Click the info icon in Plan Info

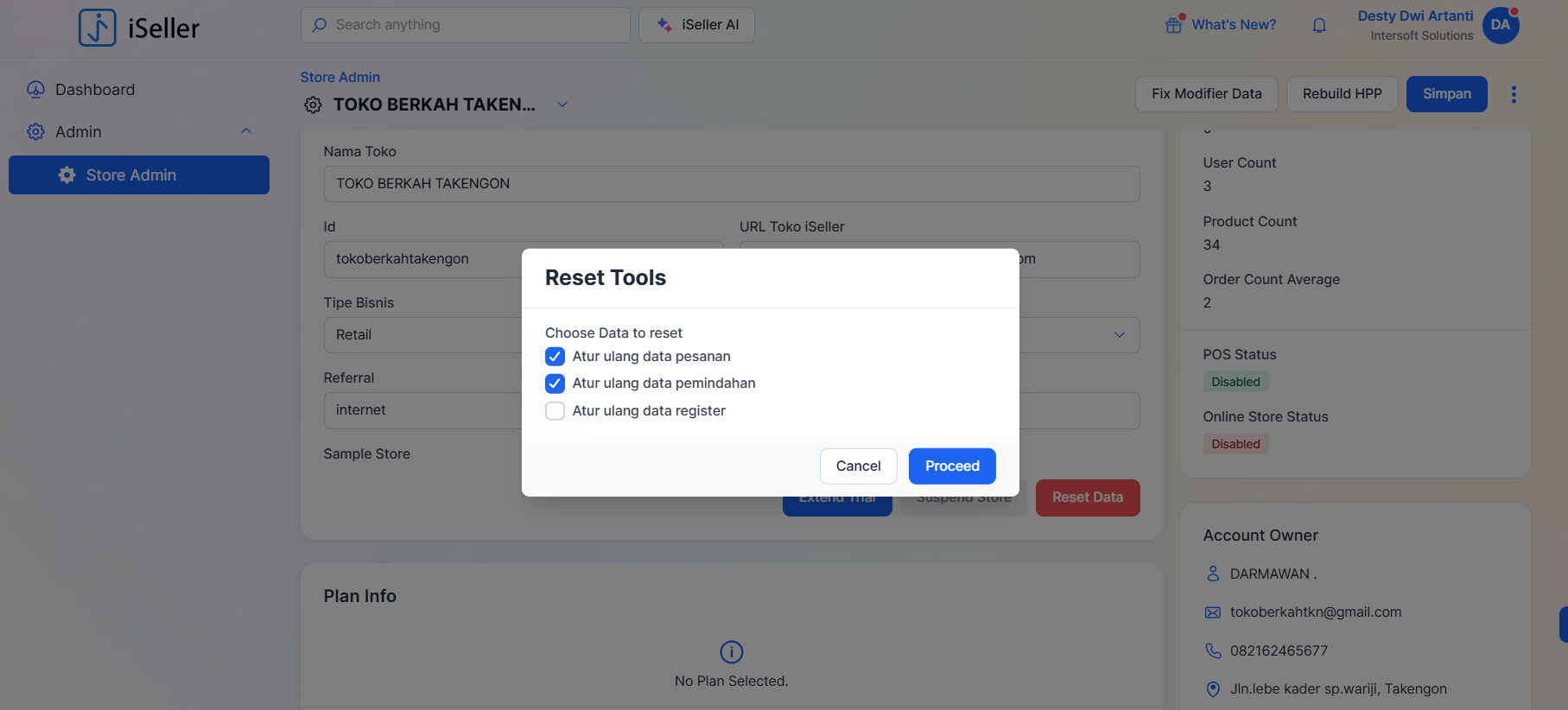[x=731, y=652]
